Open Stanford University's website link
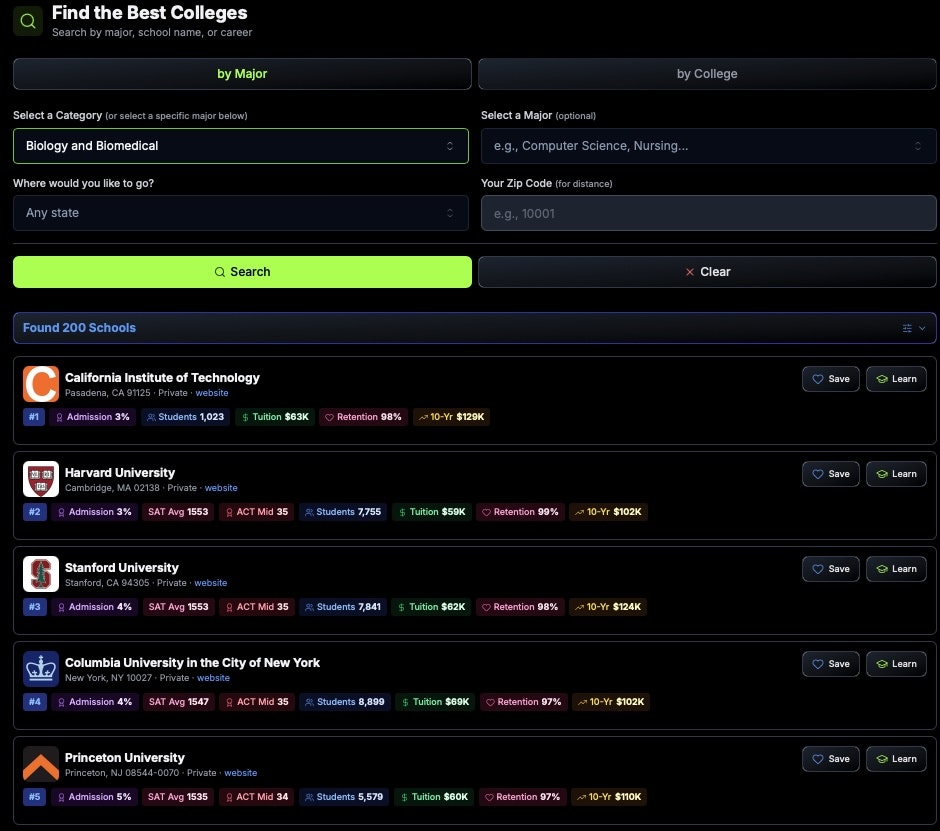The width and height of the screenshot is (940, 831). [211, 582]
